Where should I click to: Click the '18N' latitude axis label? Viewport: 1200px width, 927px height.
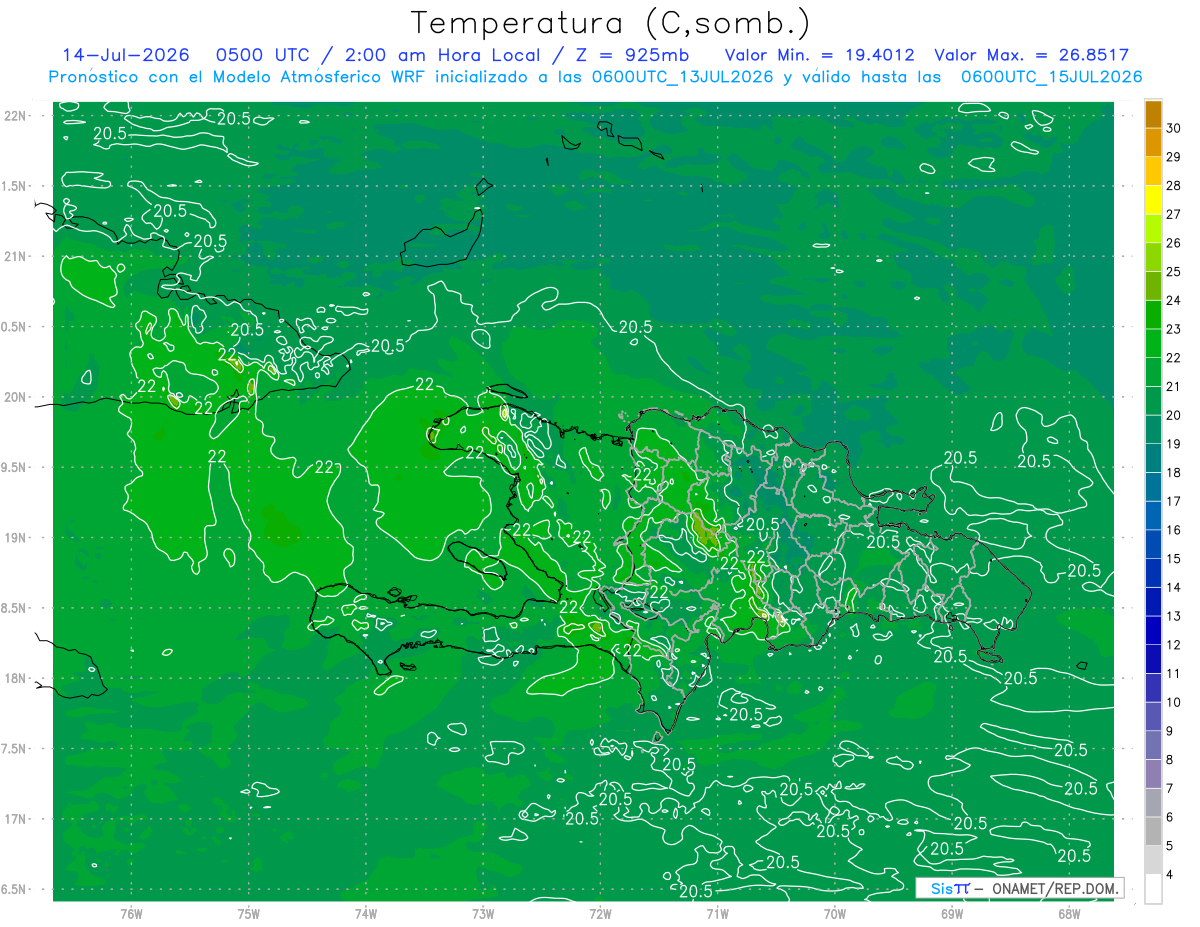(x=15, y=679)
